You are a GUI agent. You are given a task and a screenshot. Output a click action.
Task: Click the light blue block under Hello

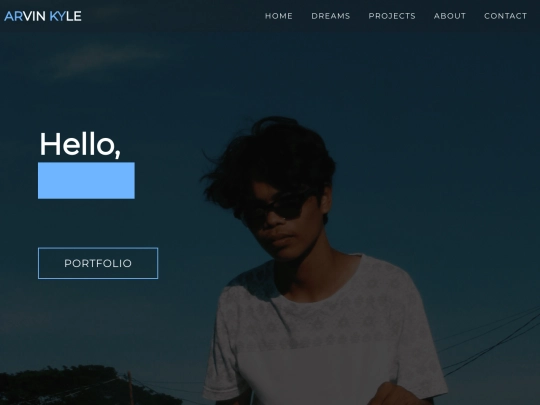(x=86, y=180)
